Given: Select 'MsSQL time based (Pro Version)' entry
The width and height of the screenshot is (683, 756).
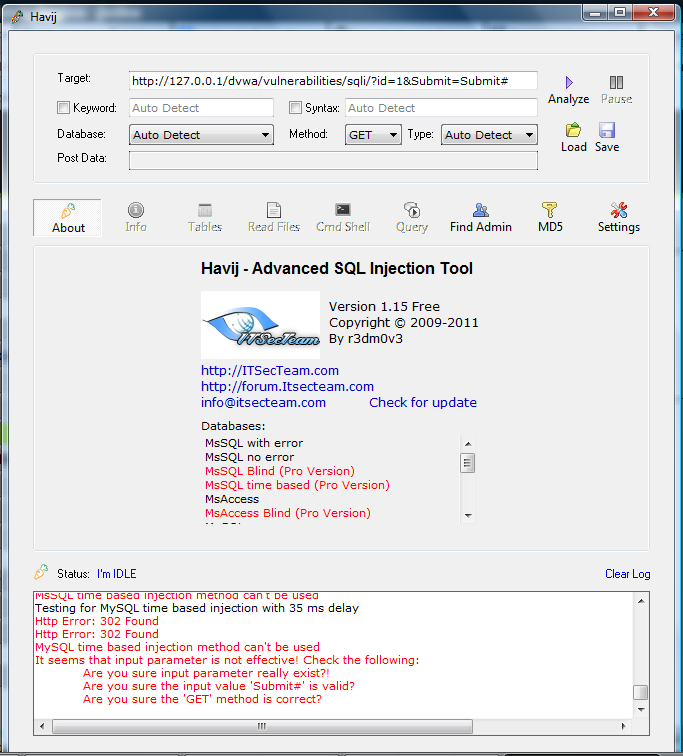Looking at the screenshot, I should click(297, 485).
